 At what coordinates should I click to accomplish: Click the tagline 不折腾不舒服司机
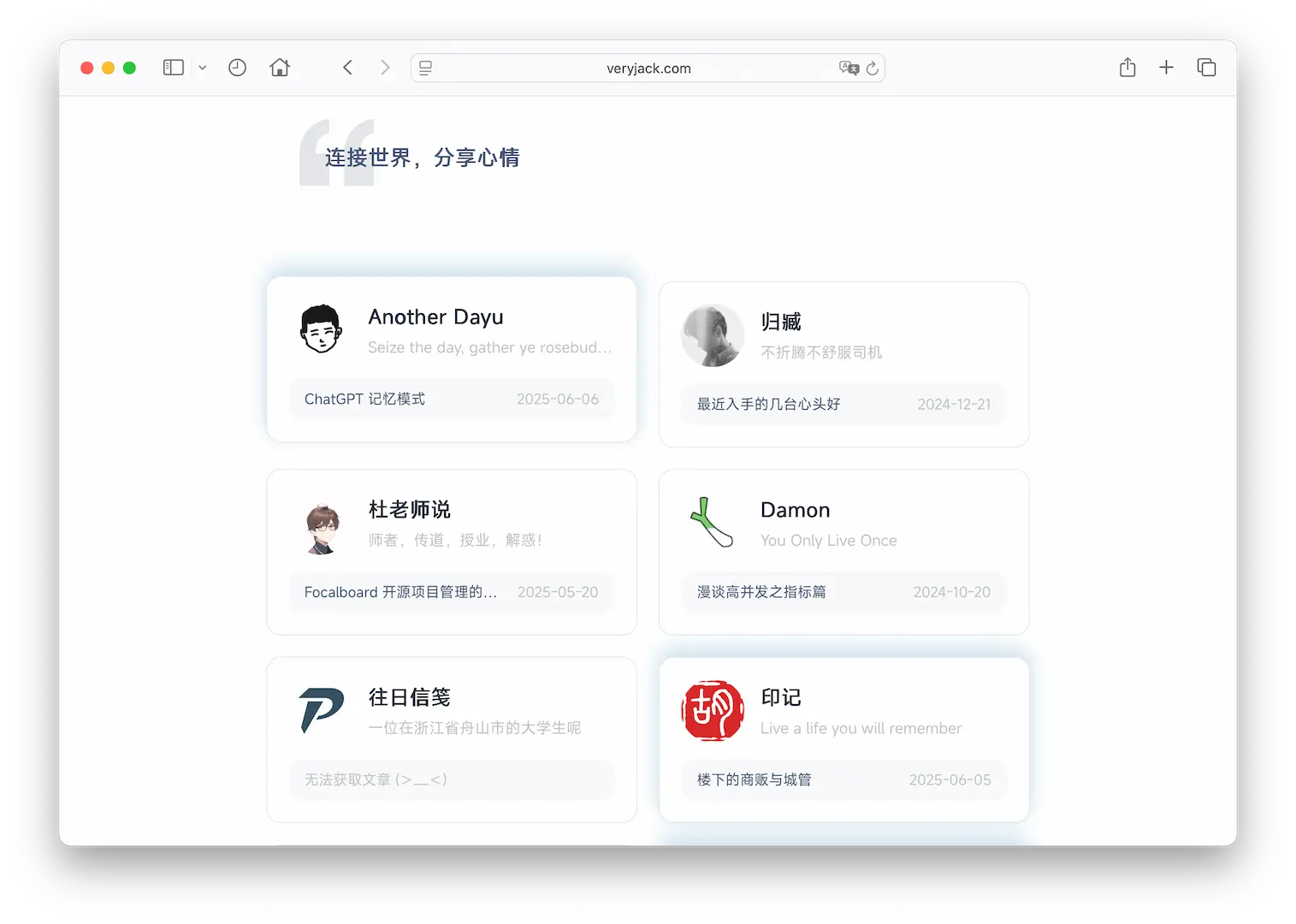click(821, 352)
